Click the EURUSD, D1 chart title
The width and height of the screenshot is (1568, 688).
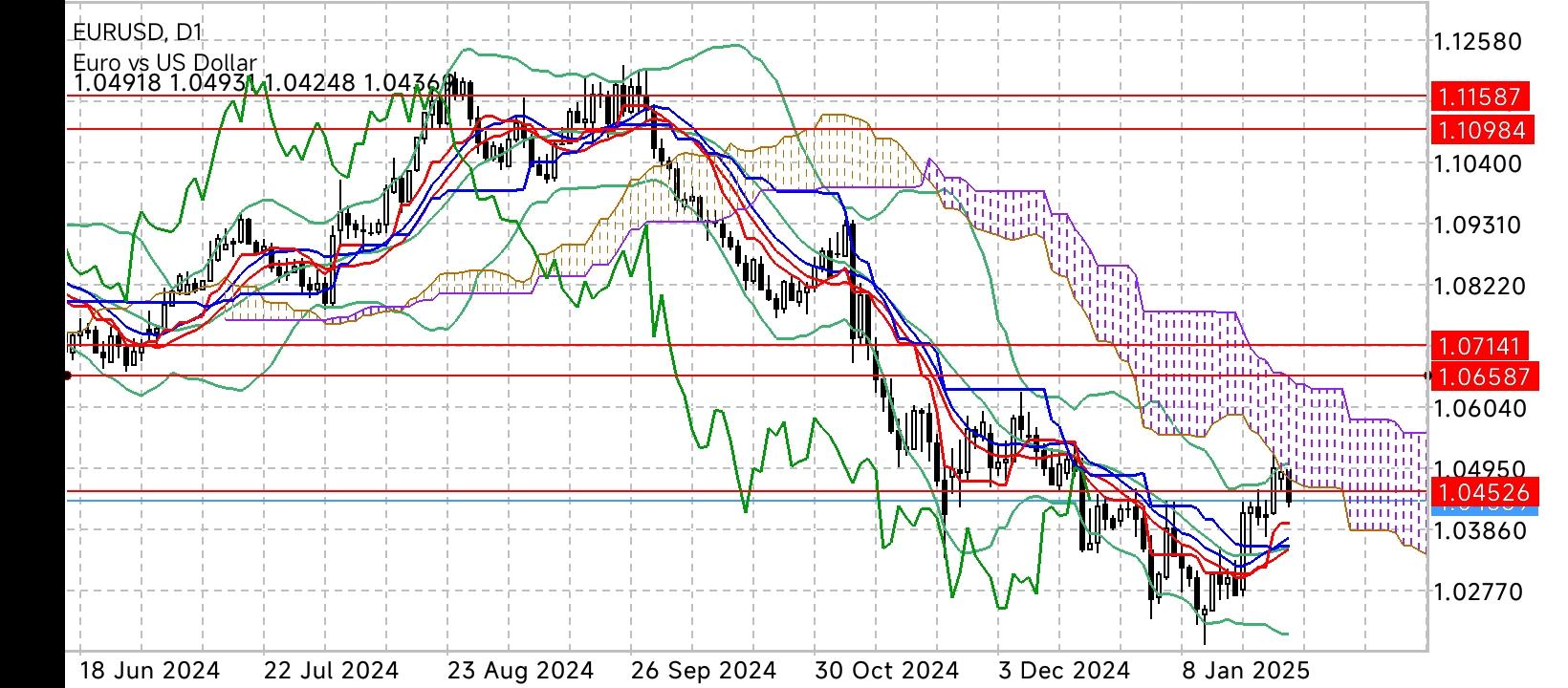pyautogui.click(x=137, y=32)
